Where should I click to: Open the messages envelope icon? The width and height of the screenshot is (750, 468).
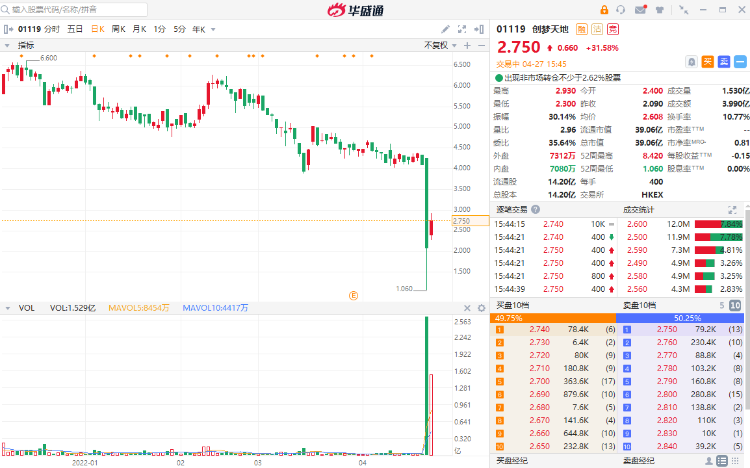pos(638,10)
